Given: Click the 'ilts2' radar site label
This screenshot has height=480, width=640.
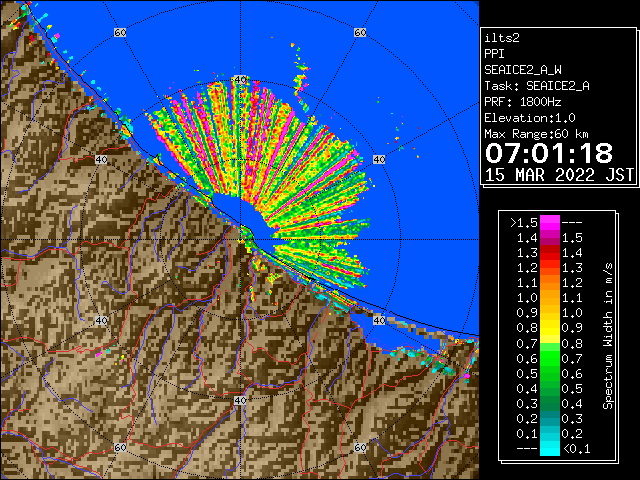Looking at the screenshot, I should click(x=502, y=38).
